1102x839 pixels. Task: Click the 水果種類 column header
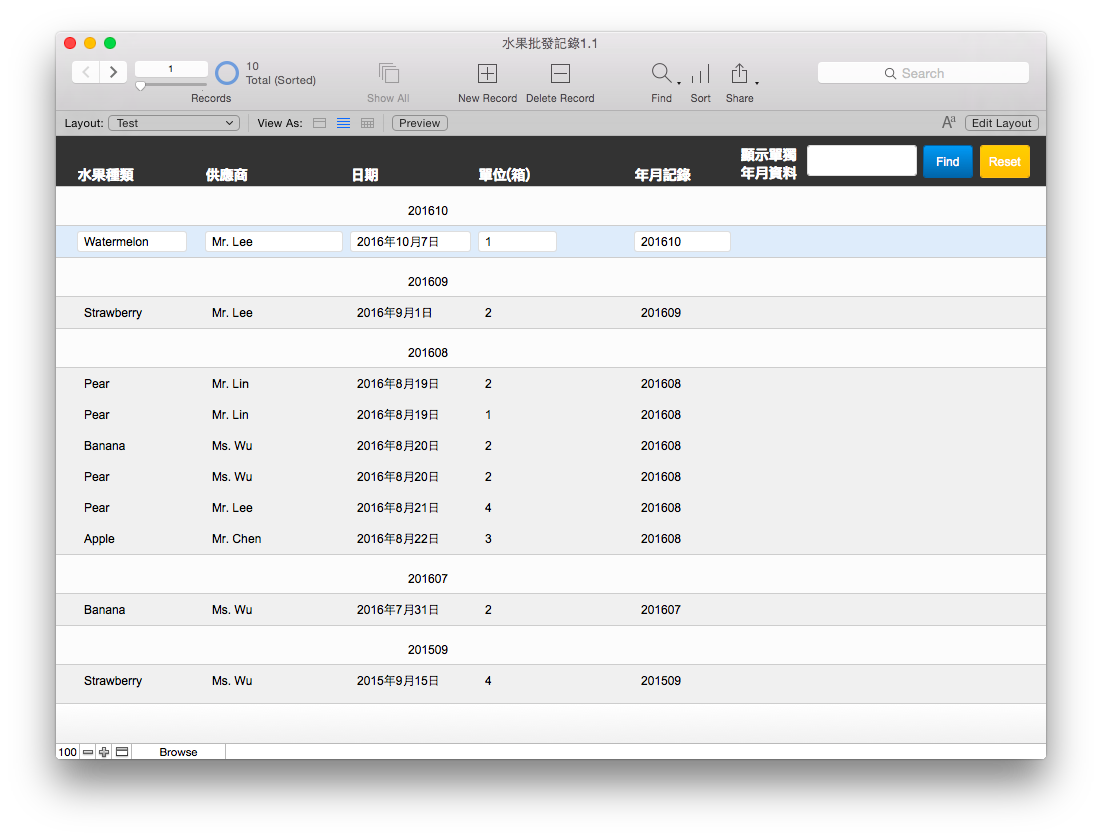tap(105, 175)
